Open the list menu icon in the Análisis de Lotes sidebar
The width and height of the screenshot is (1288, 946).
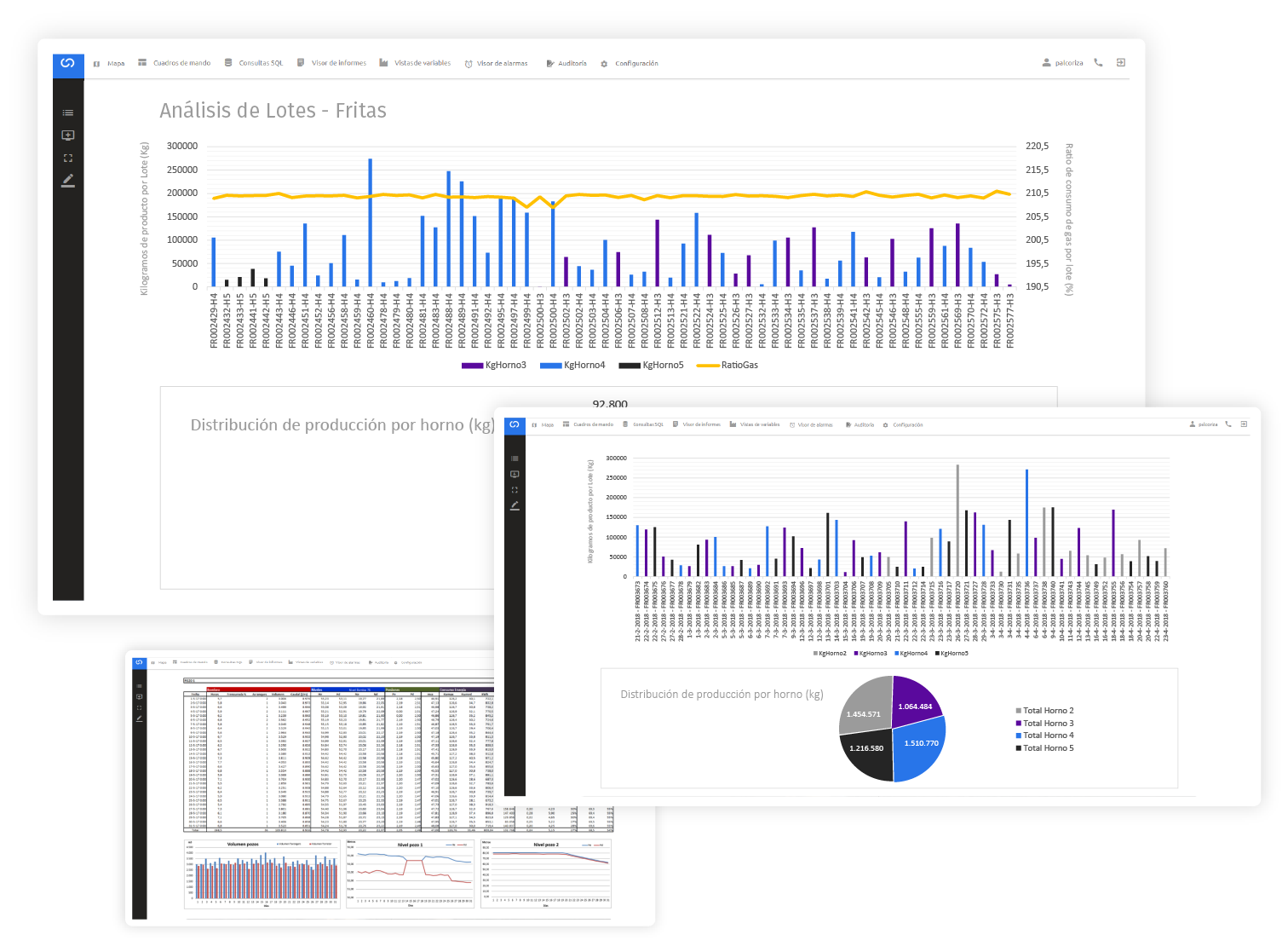click(68, 112)
